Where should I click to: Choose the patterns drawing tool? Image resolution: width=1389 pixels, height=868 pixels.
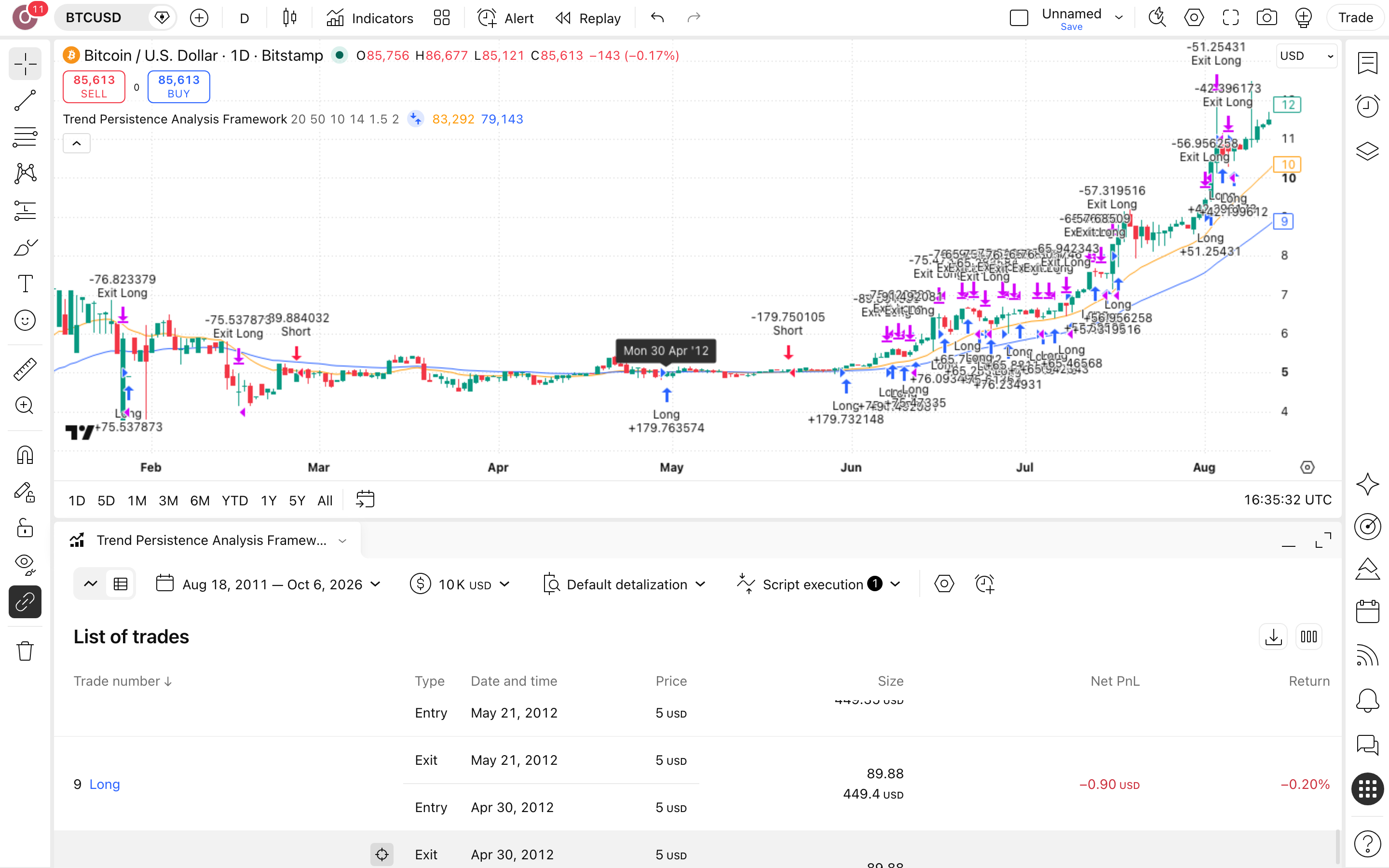point(25,174)
